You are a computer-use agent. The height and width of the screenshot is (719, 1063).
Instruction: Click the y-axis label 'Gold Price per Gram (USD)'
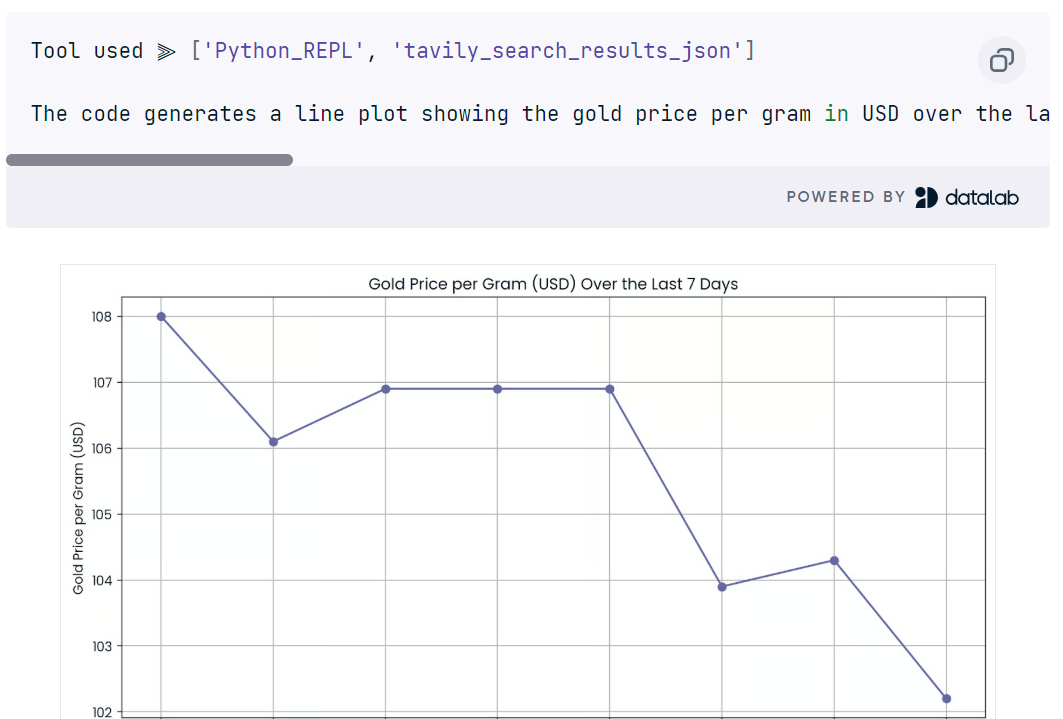79,504
